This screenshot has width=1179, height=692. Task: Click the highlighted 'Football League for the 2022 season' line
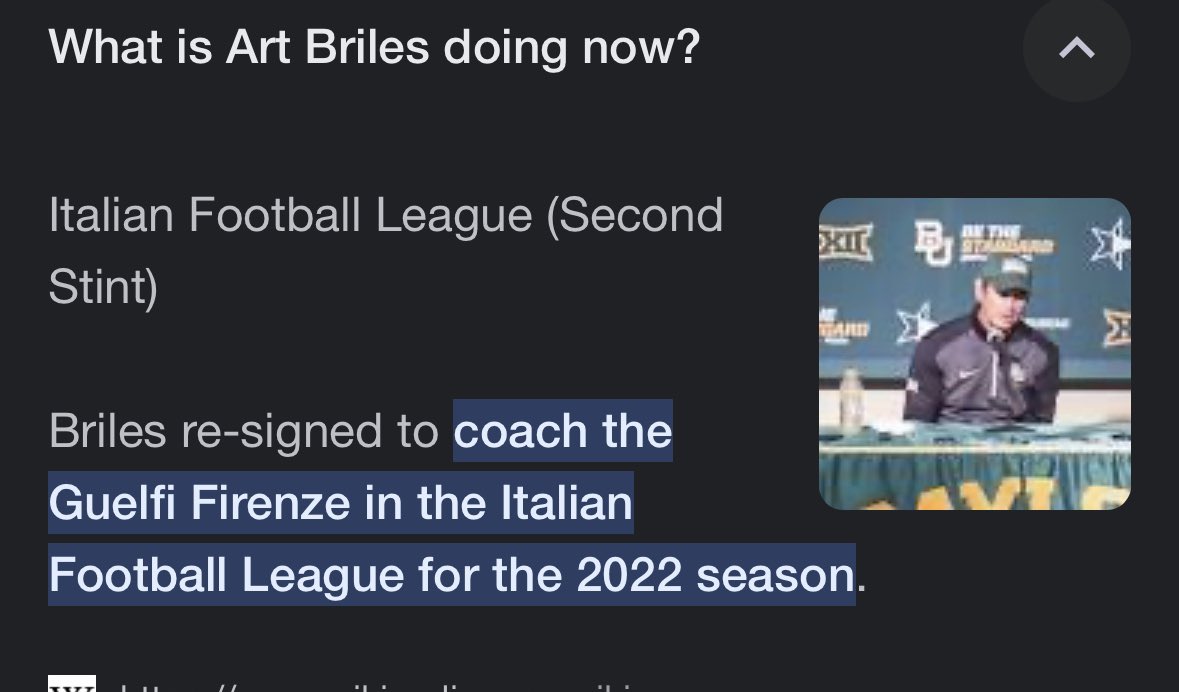[452, 575]
